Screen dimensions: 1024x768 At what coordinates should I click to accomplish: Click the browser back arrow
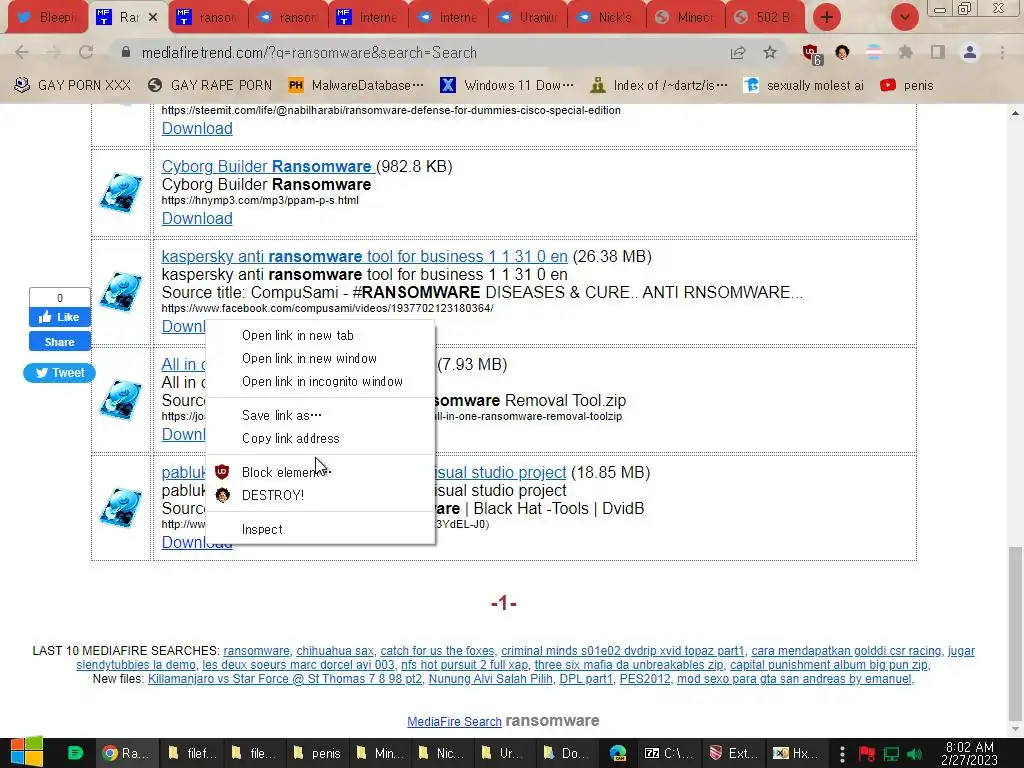pos(22,52)
